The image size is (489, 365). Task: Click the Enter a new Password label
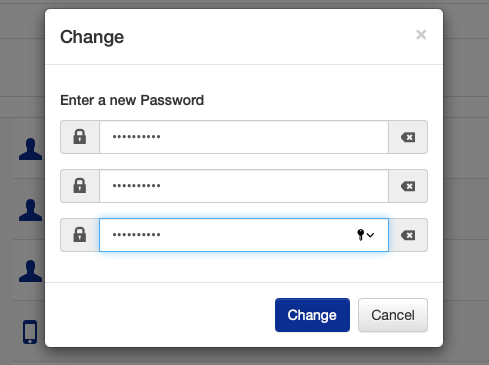tap(132, 100)
